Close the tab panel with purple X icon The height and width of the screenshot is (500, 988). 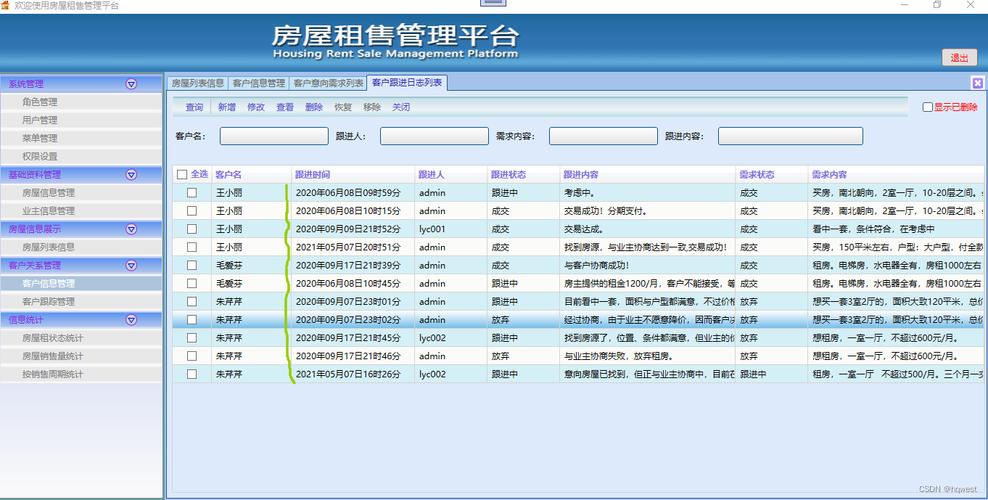click(977, 82)
